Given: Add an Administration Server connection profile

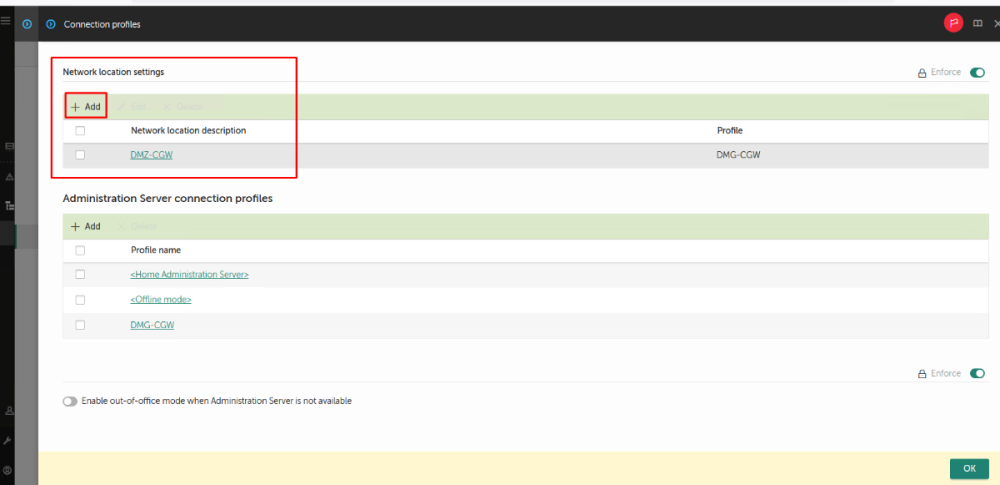Looking at the screenshot, I should 86,227.
